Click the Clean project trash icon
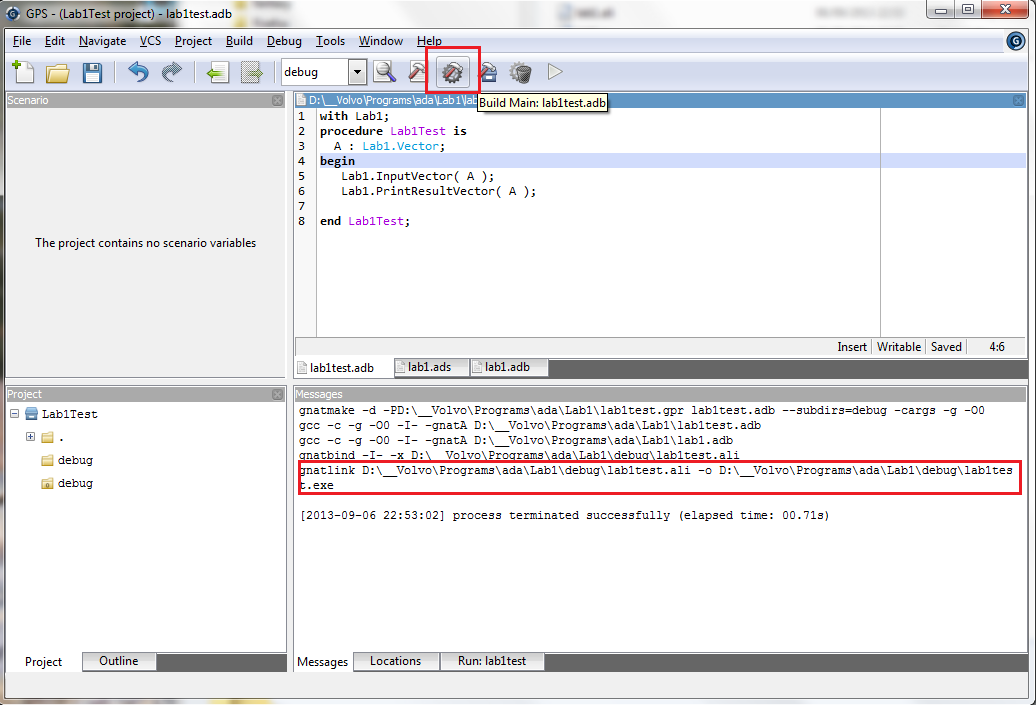The image size is (1036, 705). (520, 72)
